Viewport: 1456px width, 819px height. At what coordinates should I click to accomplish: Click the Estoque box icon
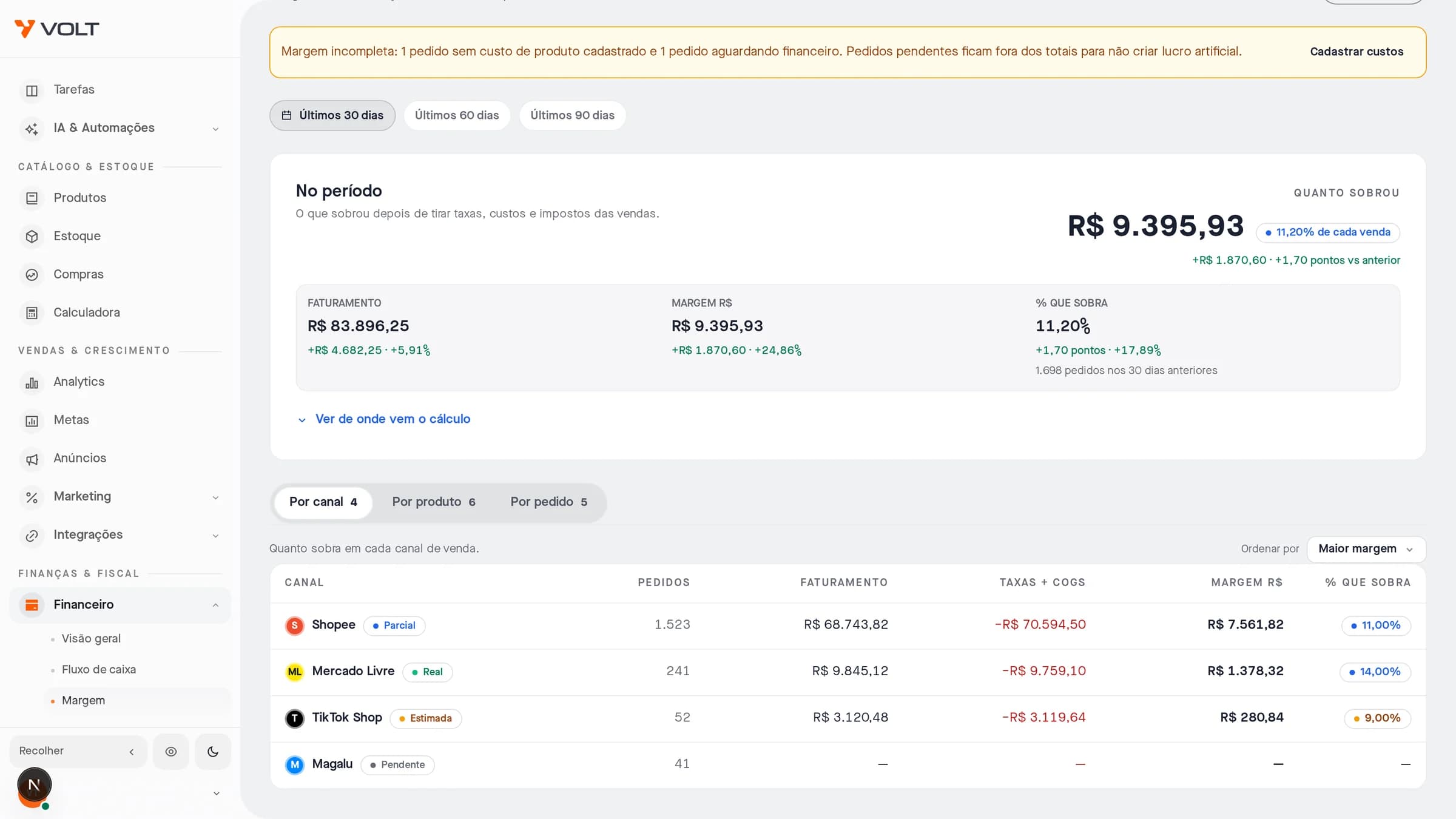32,237
